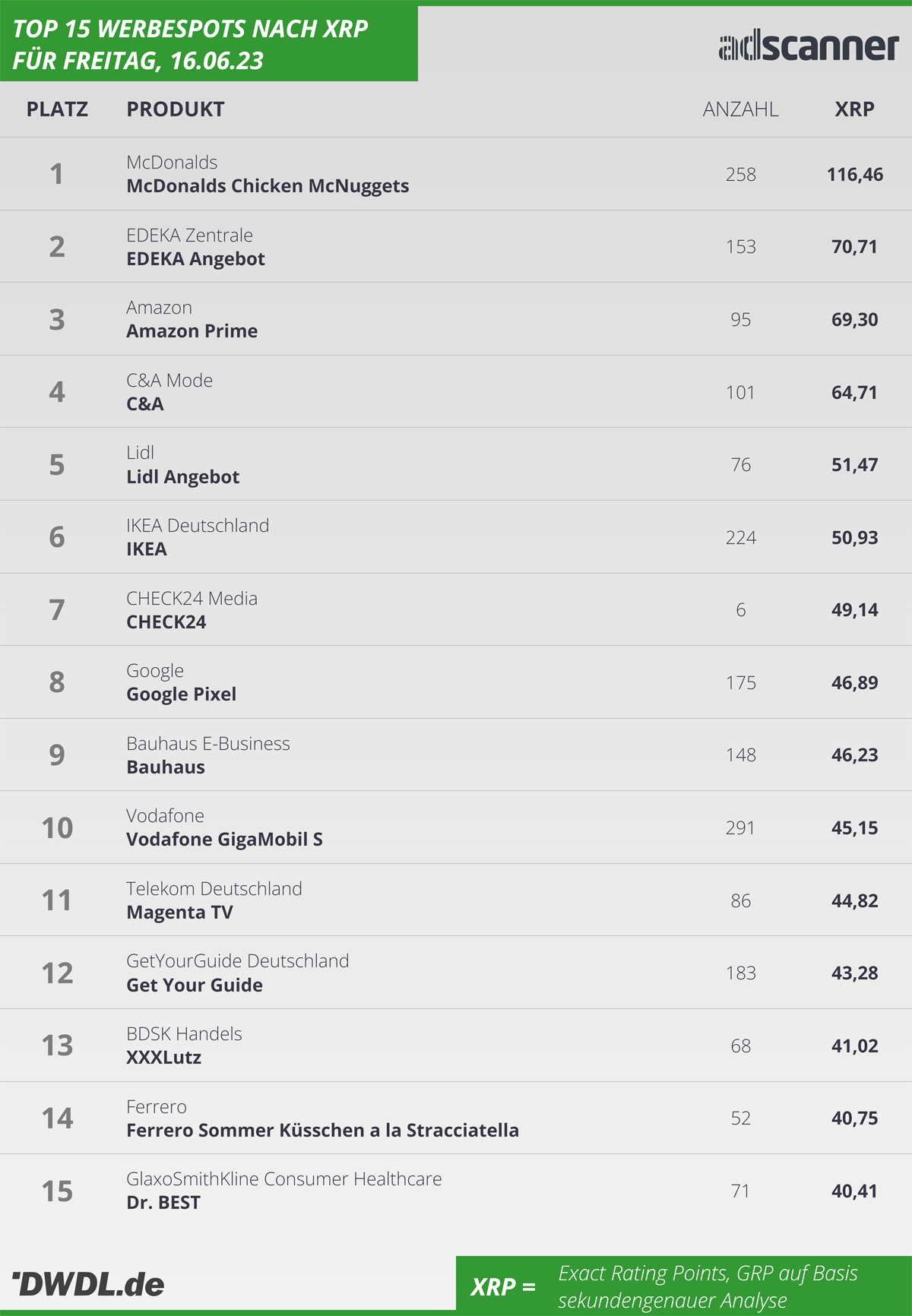This screenshot has width=912, height=1316.
Task: Click EDEKA Angebot product name
Action: [195, 259]
